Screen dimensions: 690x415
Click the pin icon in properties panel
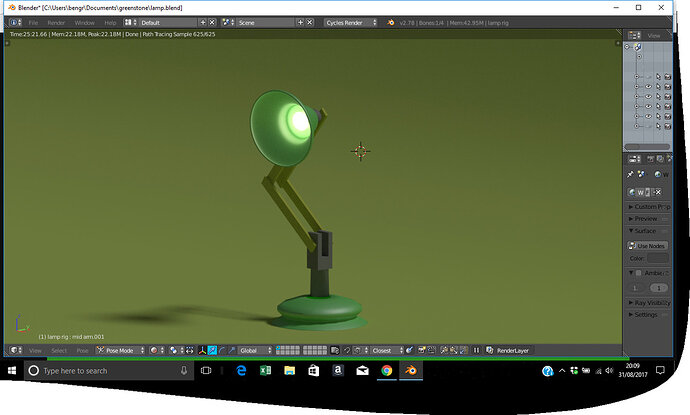pos(630,174)
